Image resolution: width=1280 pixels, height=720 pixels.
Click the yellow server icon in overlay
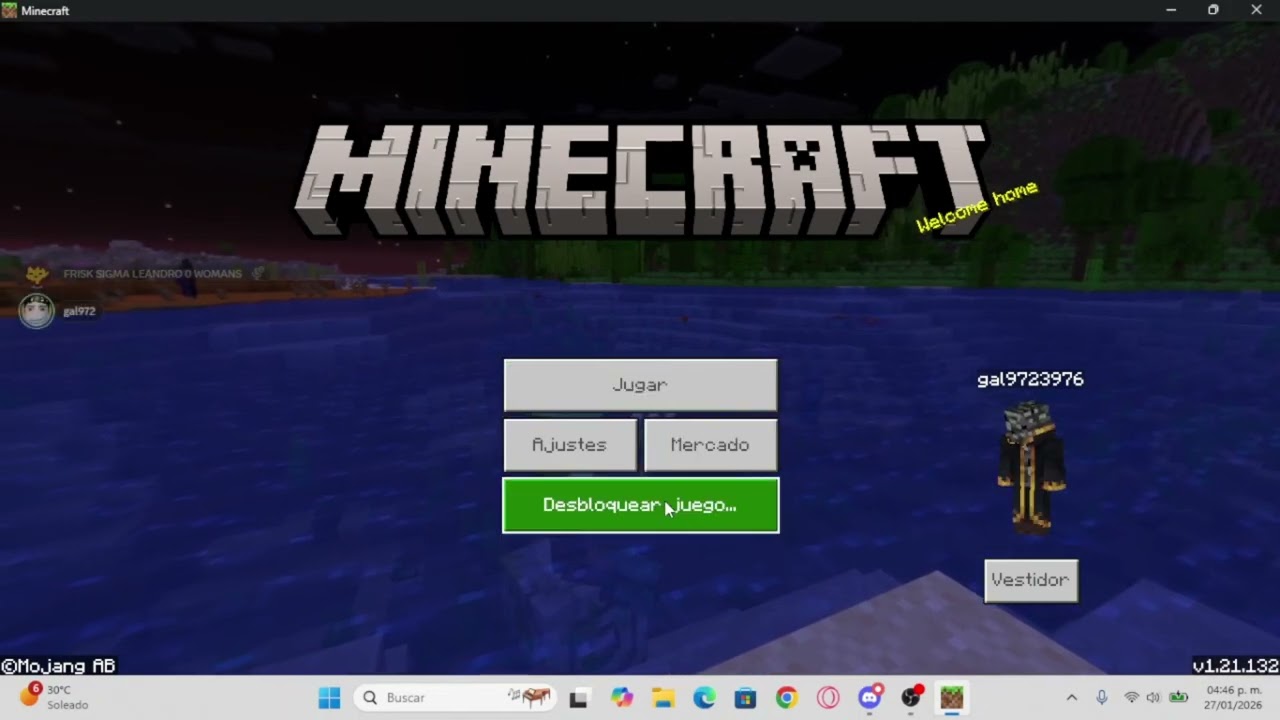click(37, 273)
